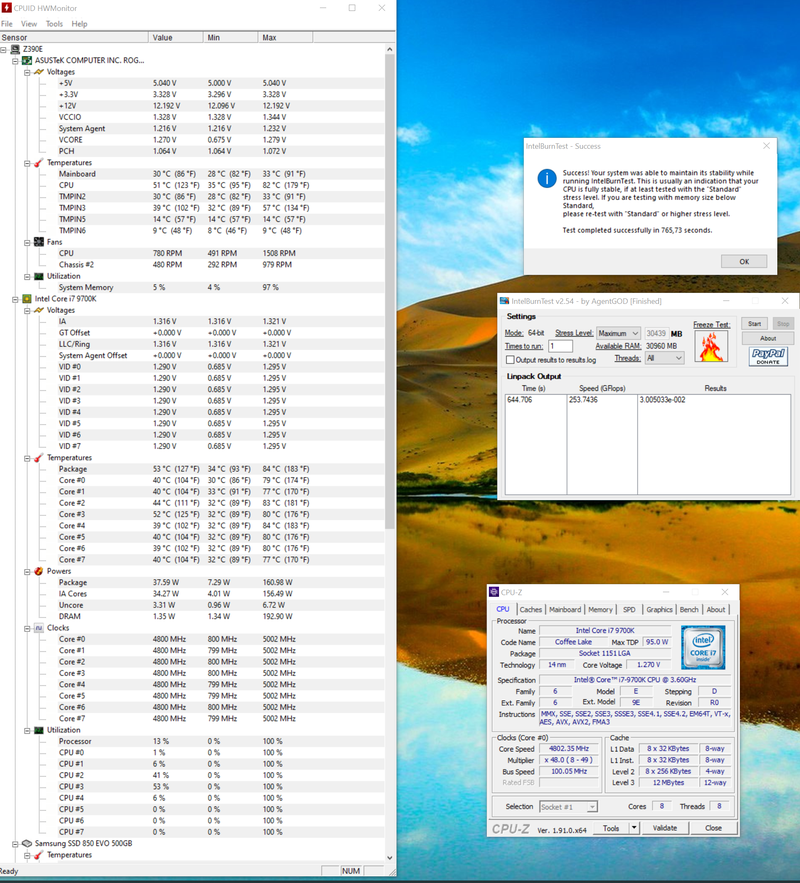This screenshot has height=883, width=800.
Task: Collapse the motherboard Temperatures group
Action: coord(27,163)
